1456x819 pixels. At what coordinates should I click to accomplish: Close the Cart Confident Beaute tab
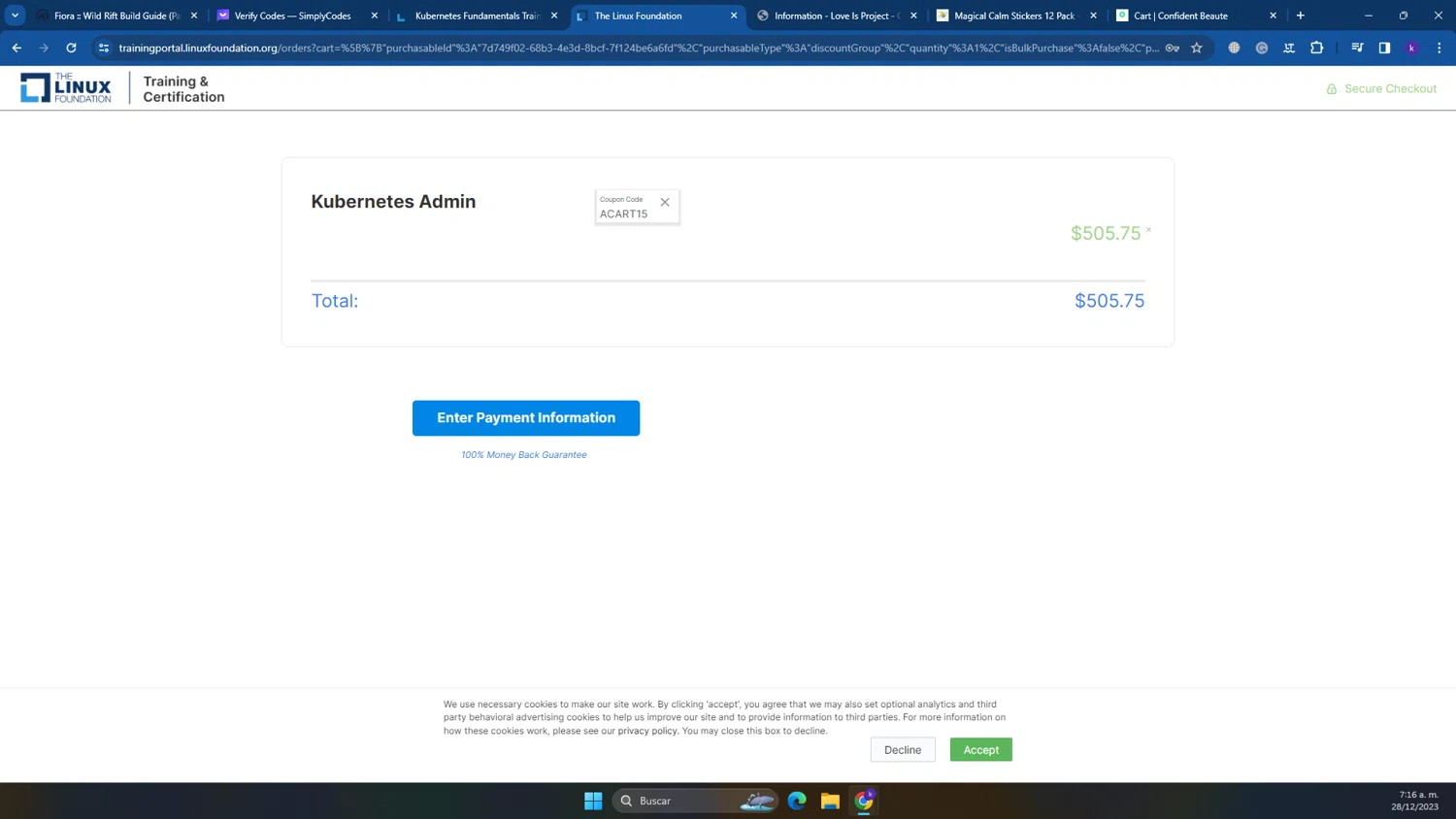(x=1273, y=16)
